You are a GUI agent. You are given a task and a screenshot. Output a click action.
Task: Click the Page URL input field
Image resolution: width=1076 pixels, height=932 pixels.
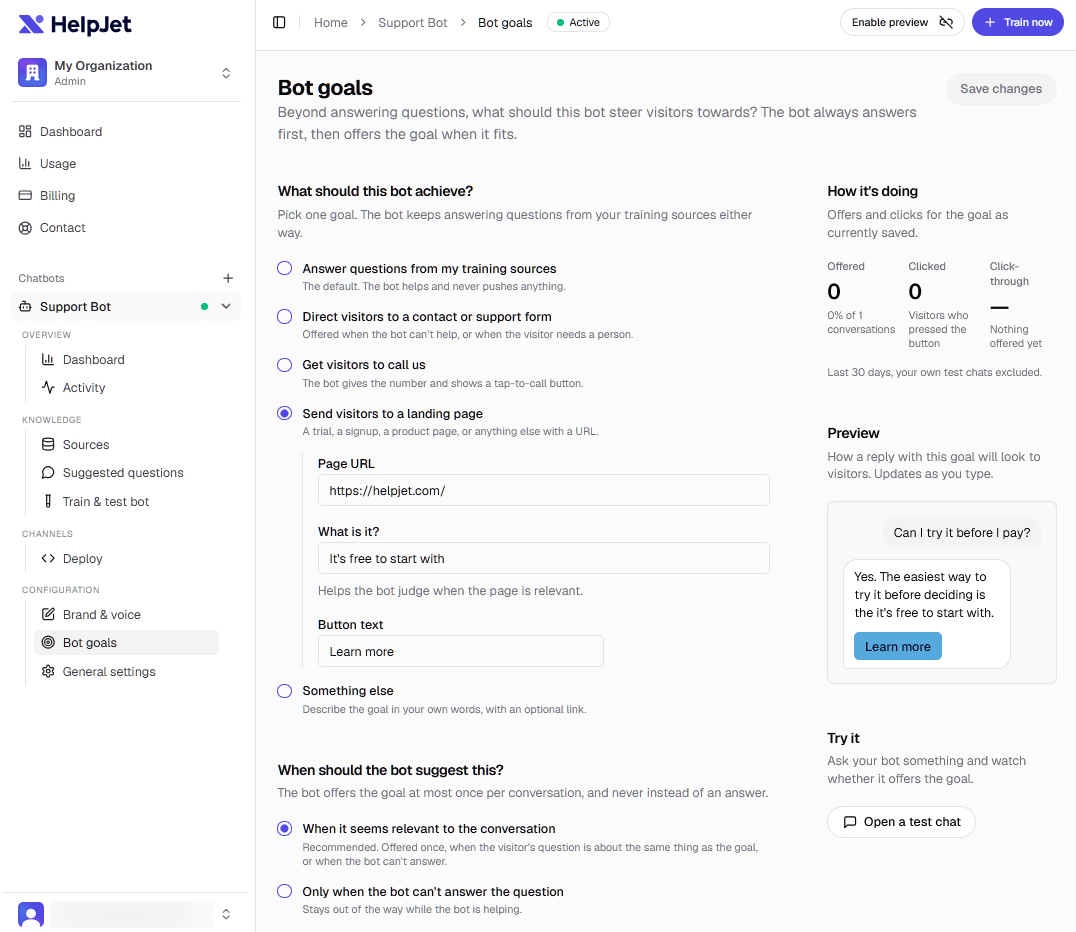tap(543, 491)
